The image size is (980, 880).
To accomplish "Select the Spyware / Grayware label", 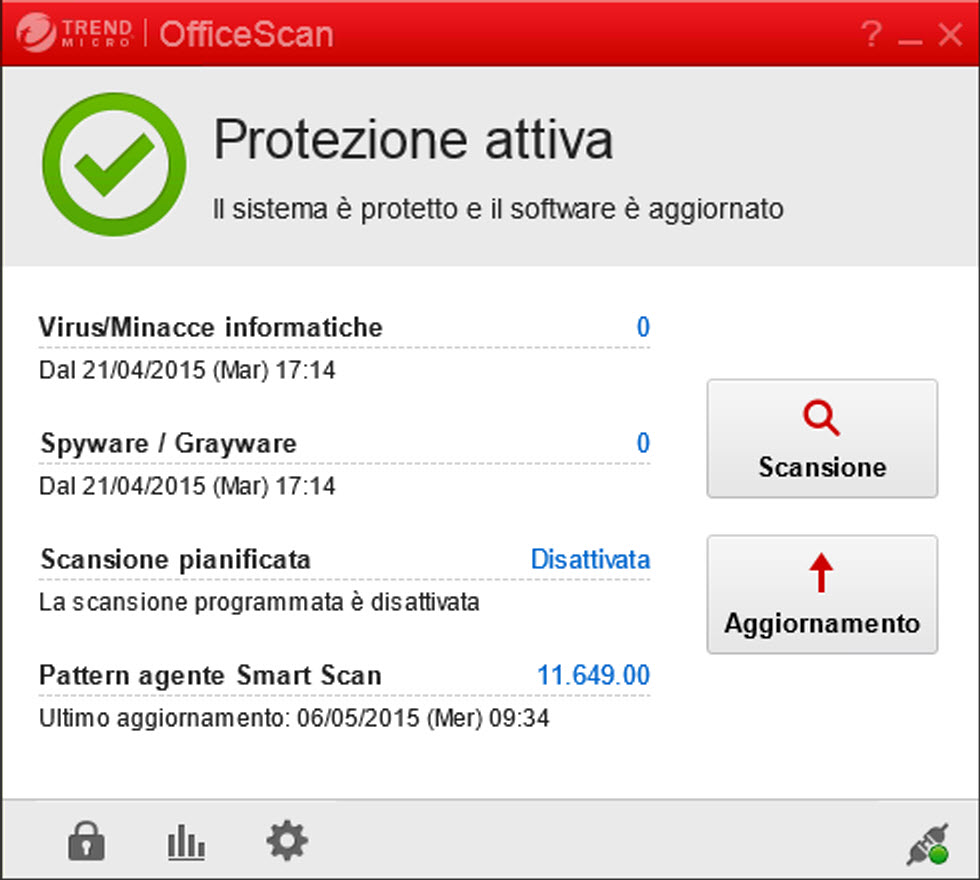I will 168,443.
